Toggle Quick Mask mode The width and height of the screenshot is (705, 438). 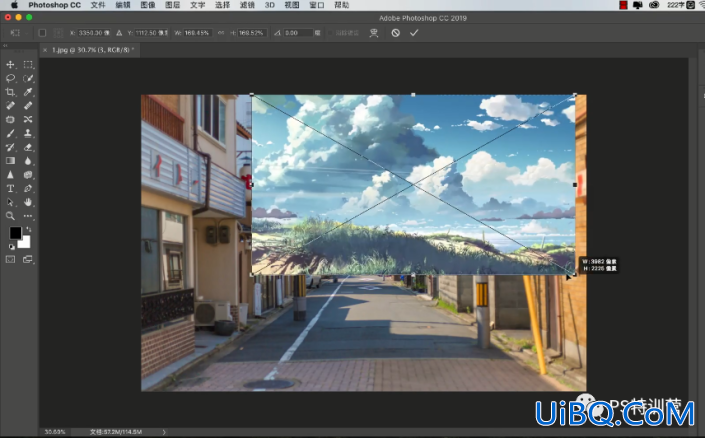[x=10, y=259]
